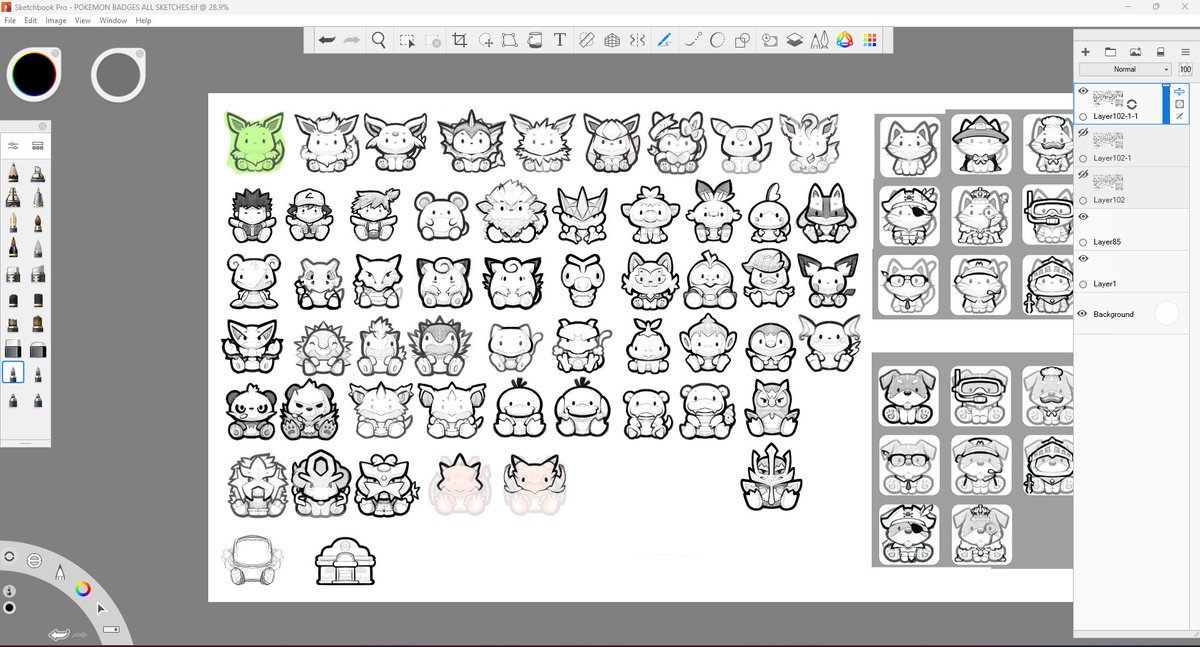Show the hidden Layer102 layer
1200x647 pixels.
[1083, 174]
